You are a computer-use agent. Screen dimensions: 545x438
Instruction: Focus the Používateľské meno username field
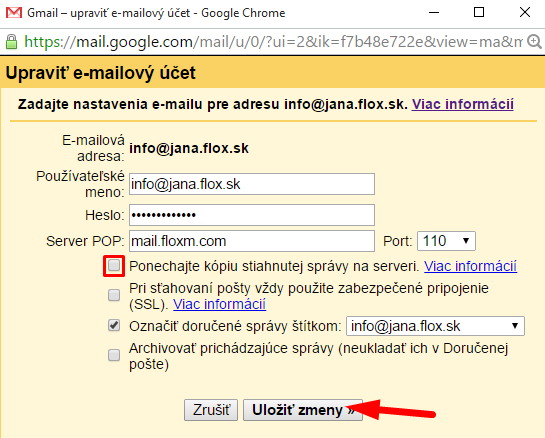point(252,184)
